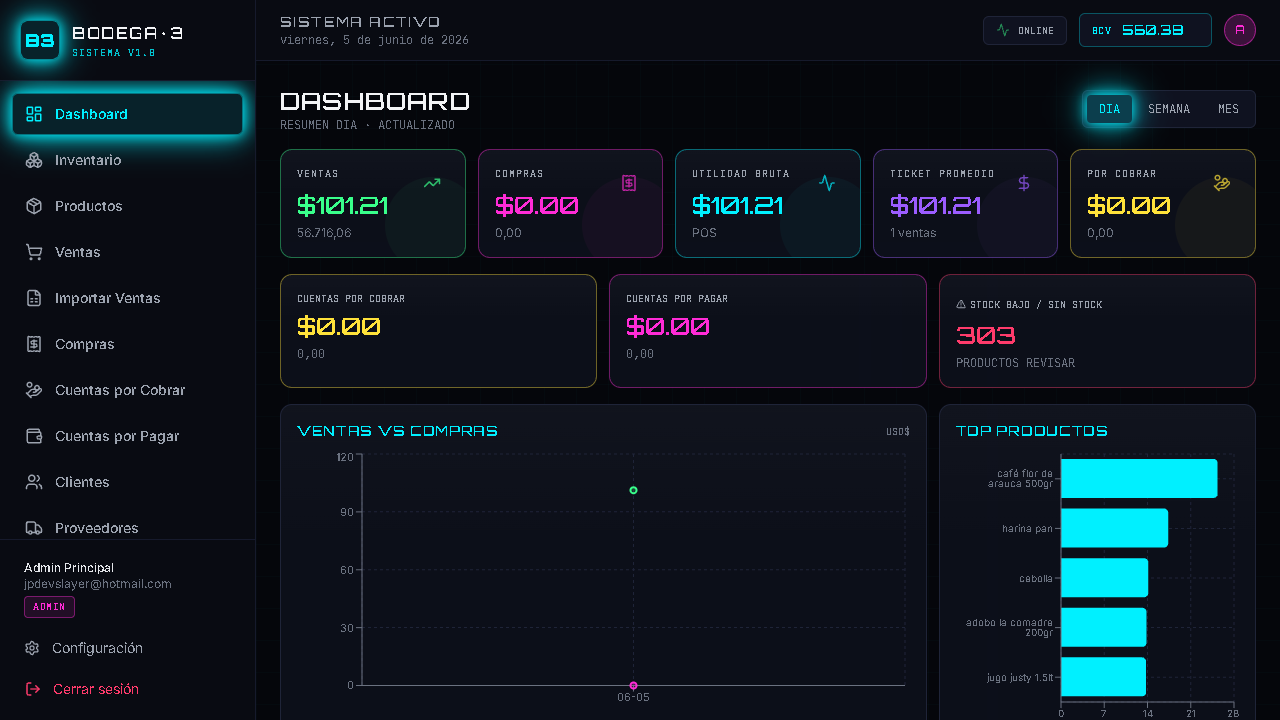Open the Configuración link
1280x720 pixels.
(127, 648)
